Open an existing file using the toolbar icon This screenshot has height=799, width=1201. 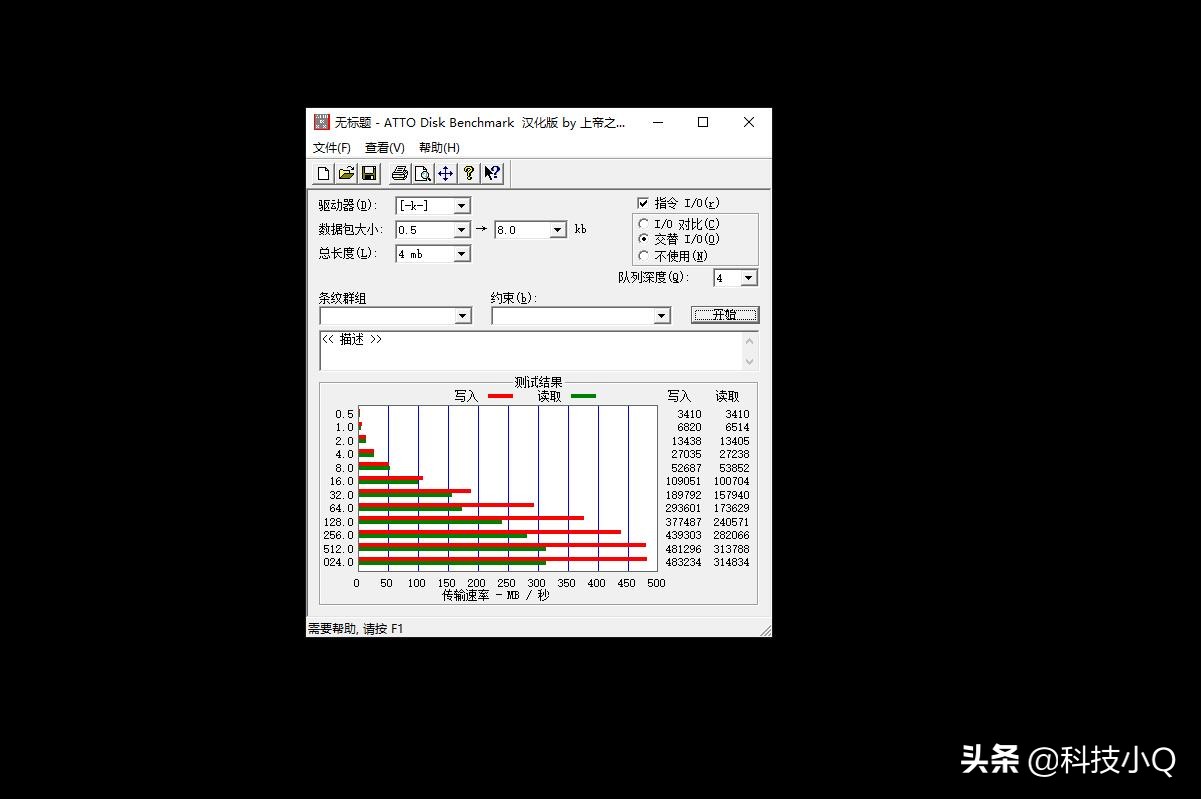click(x=346, y=173)
